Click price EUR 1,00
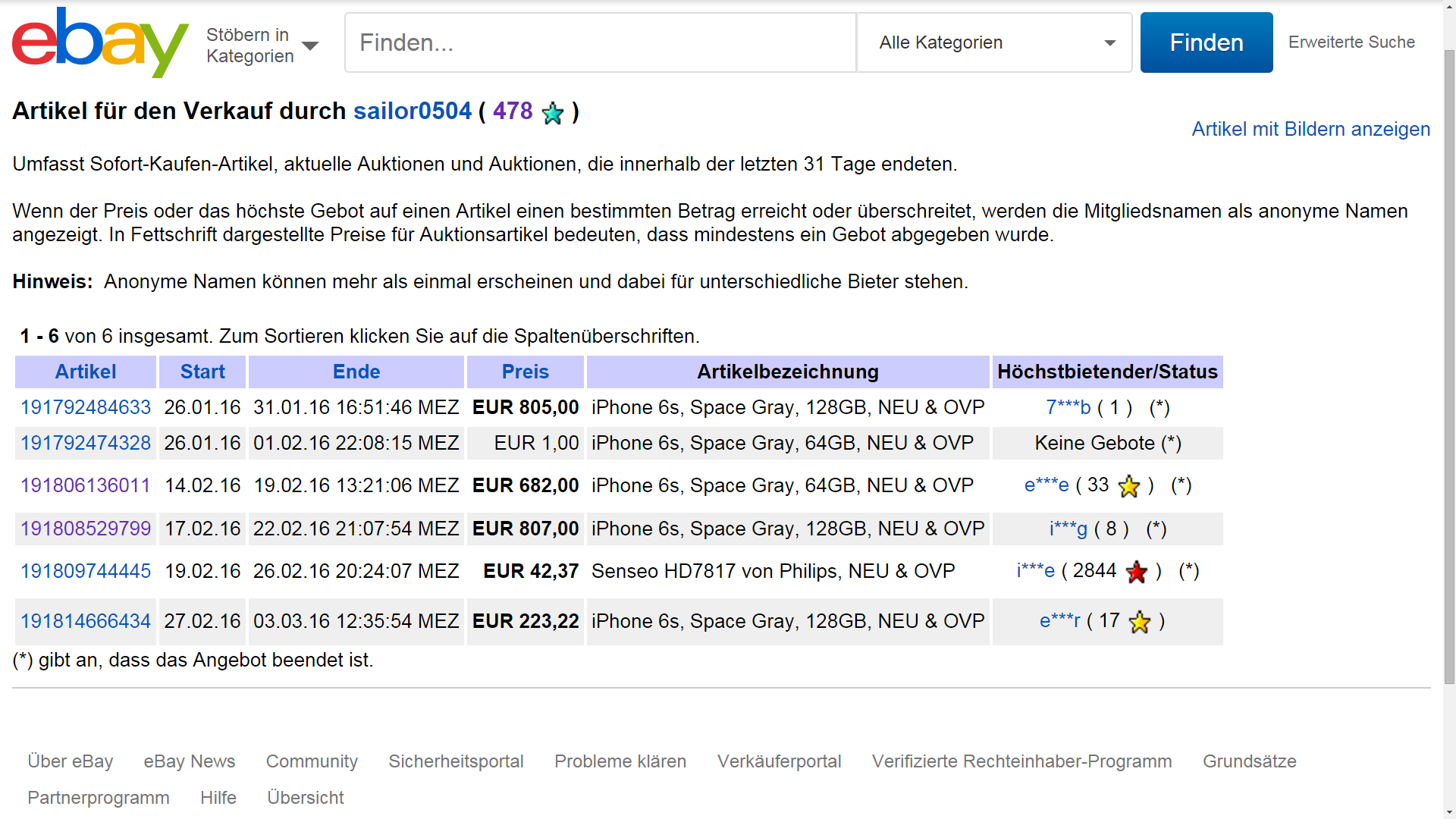This screenshot has height=819, width=1456. point(536,443)
